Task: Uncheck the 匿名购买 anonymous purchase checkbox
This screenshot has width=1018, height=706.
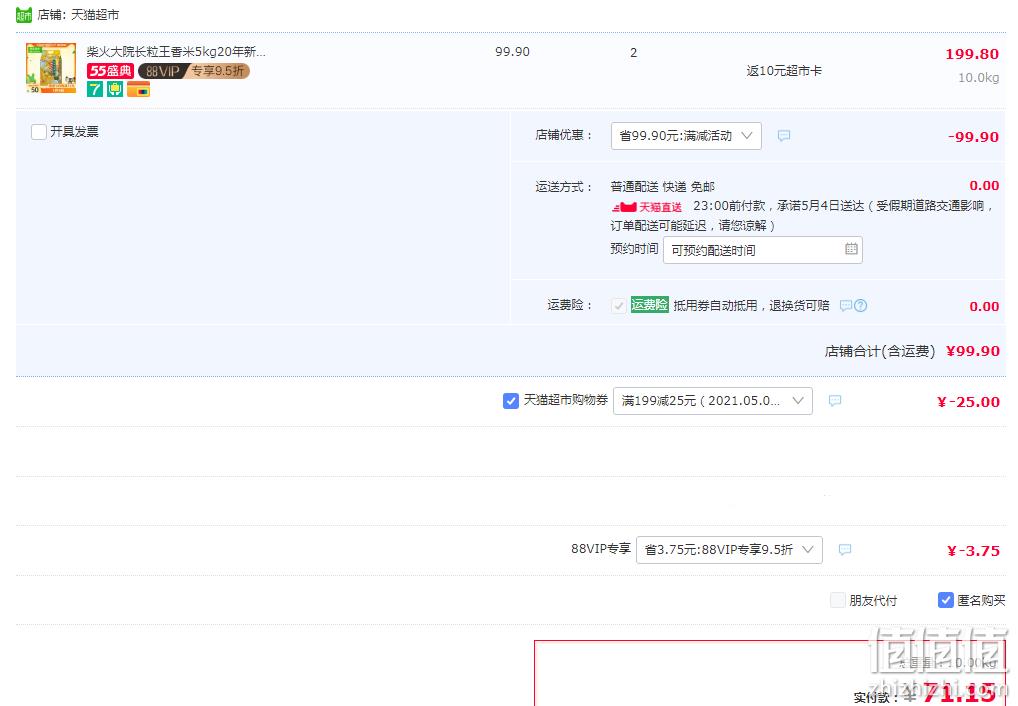Action: pos(945,600)
